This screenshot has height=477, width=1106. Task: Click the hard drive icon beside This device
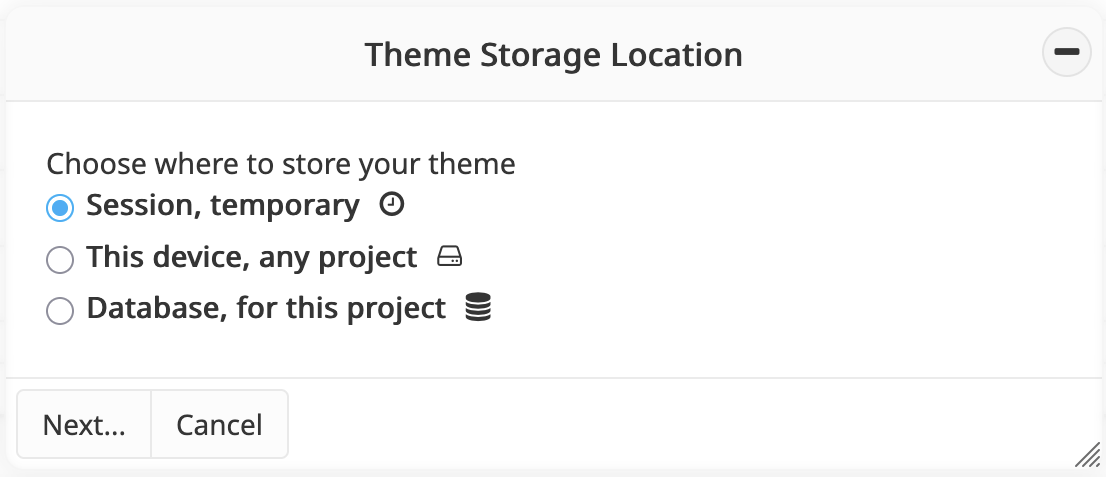coord(450,258)
